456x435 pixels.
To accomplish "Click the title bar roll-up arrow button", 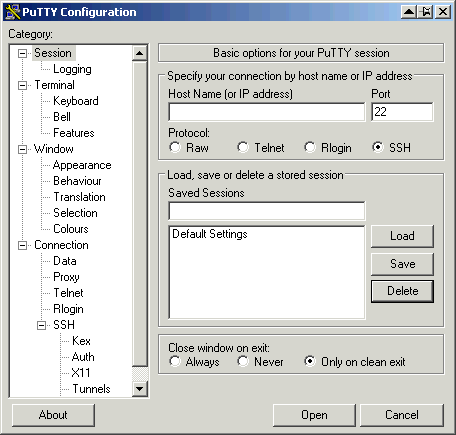I will [x=409, y=12].
